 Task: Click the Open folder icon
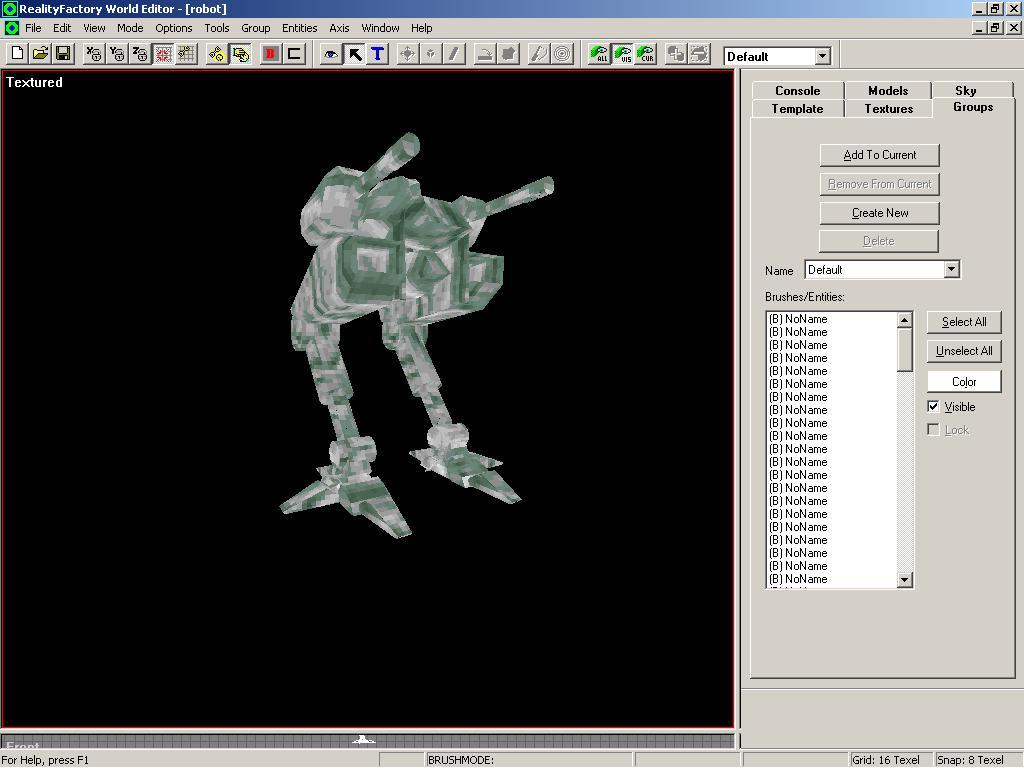click(x=40, y=54)
